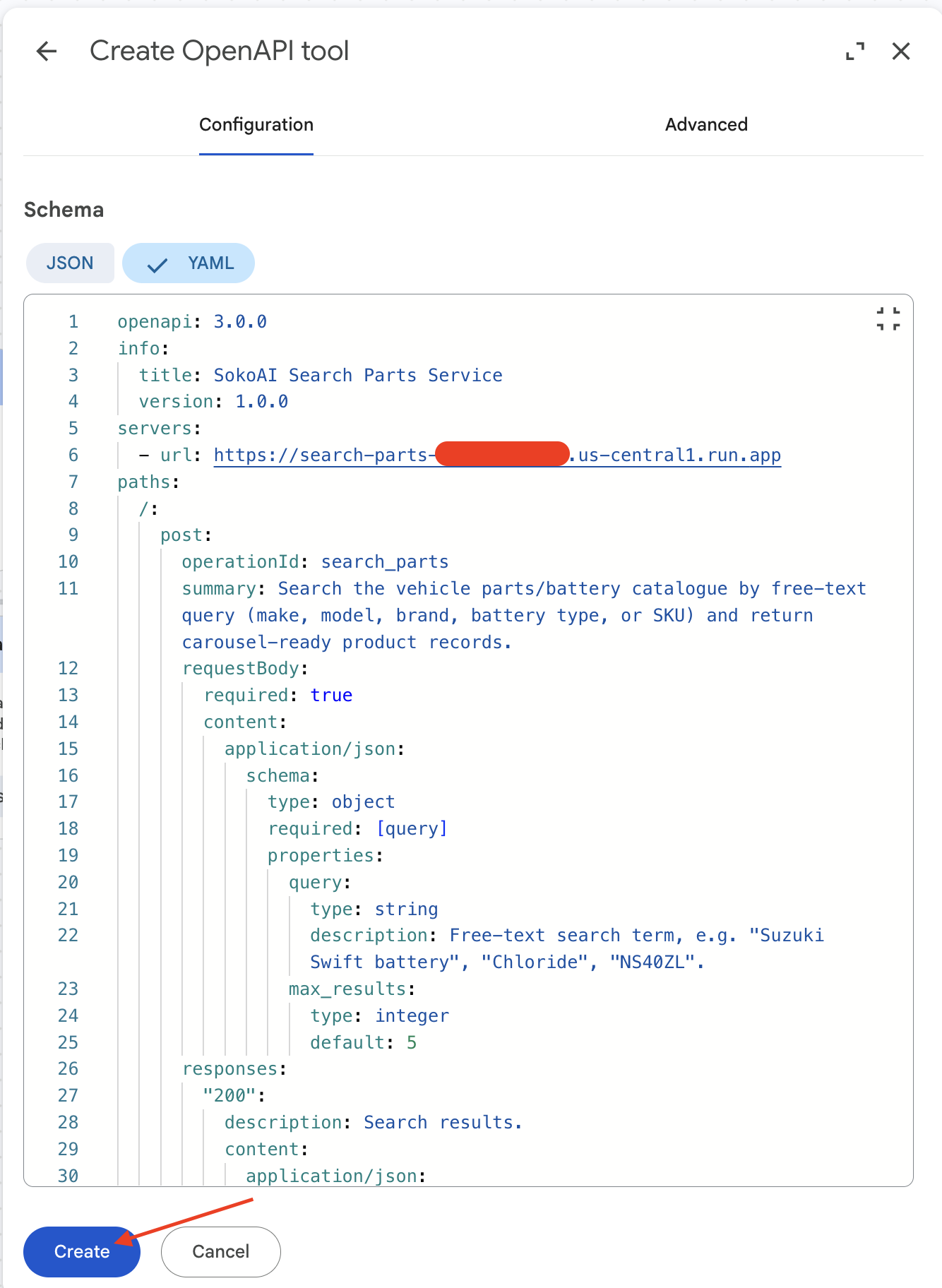Click the Create button
Viewport: 942px width, 1288px height.
(x=82, y=1251)
